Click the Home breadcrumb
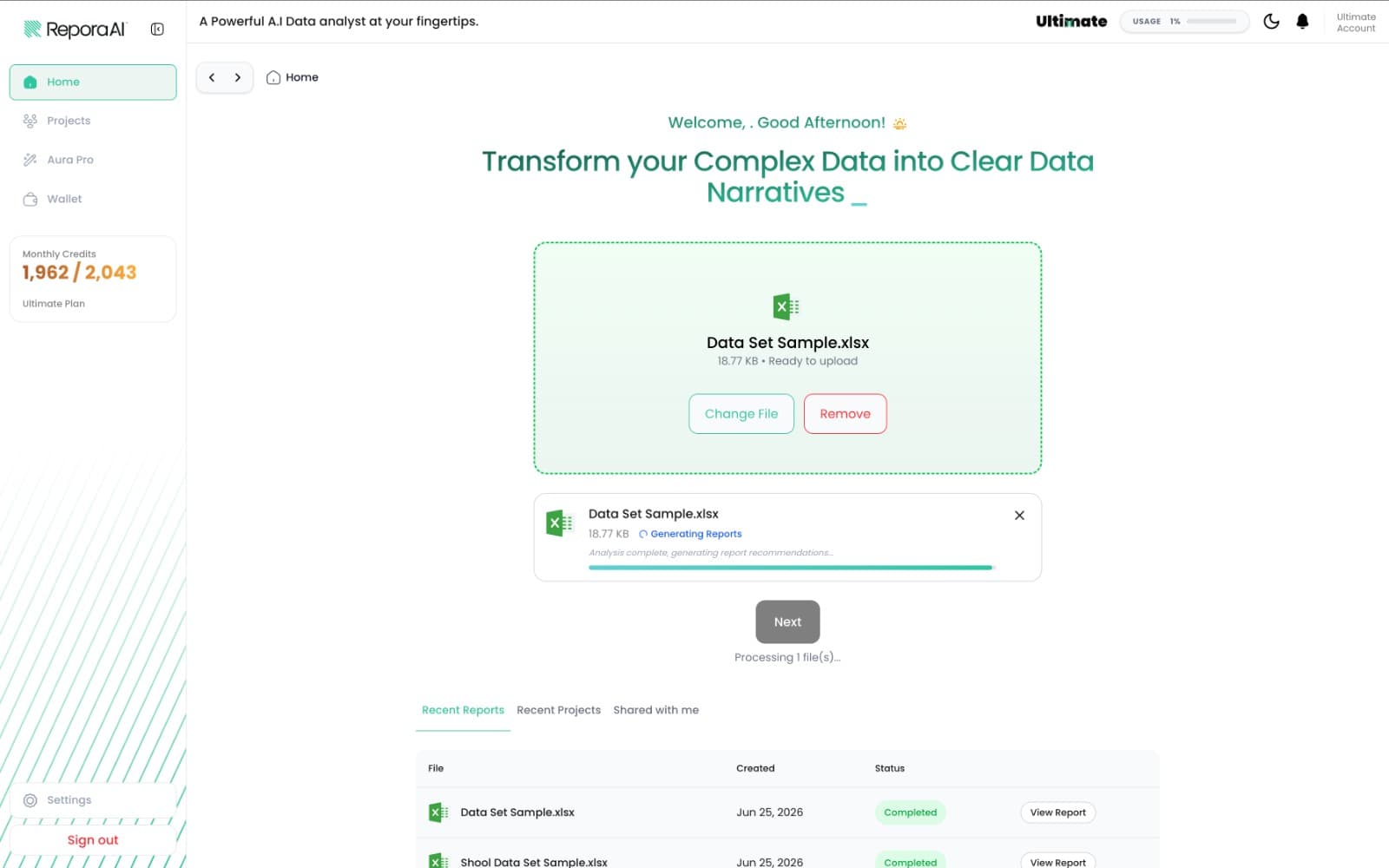Image resolution: width=1389 pixels, height=868 pixels. (293, 77)
